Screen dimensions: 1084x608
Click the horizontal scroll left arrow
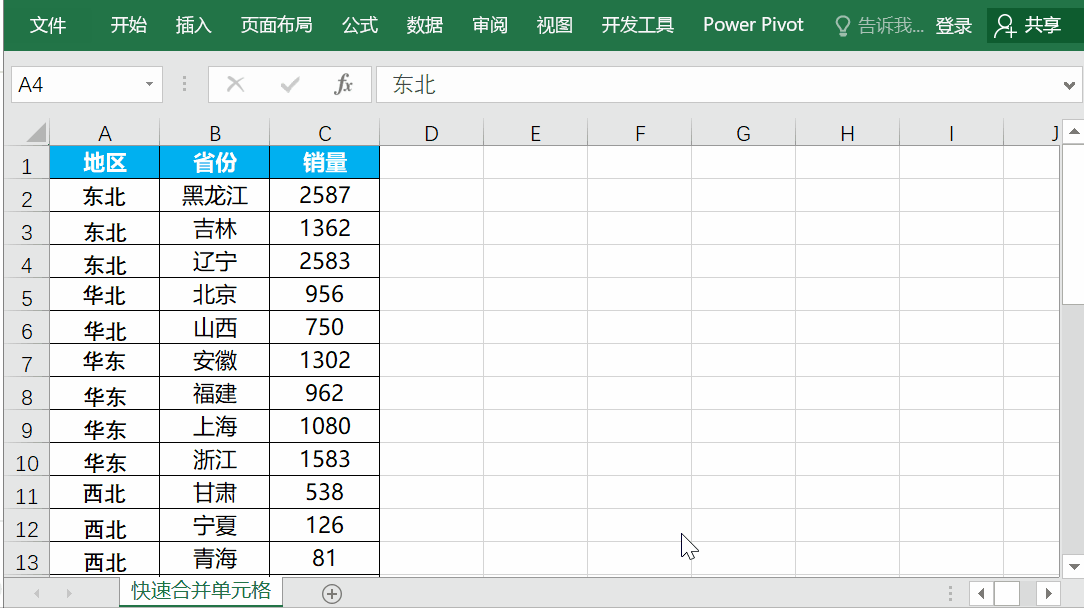(981, 593)
